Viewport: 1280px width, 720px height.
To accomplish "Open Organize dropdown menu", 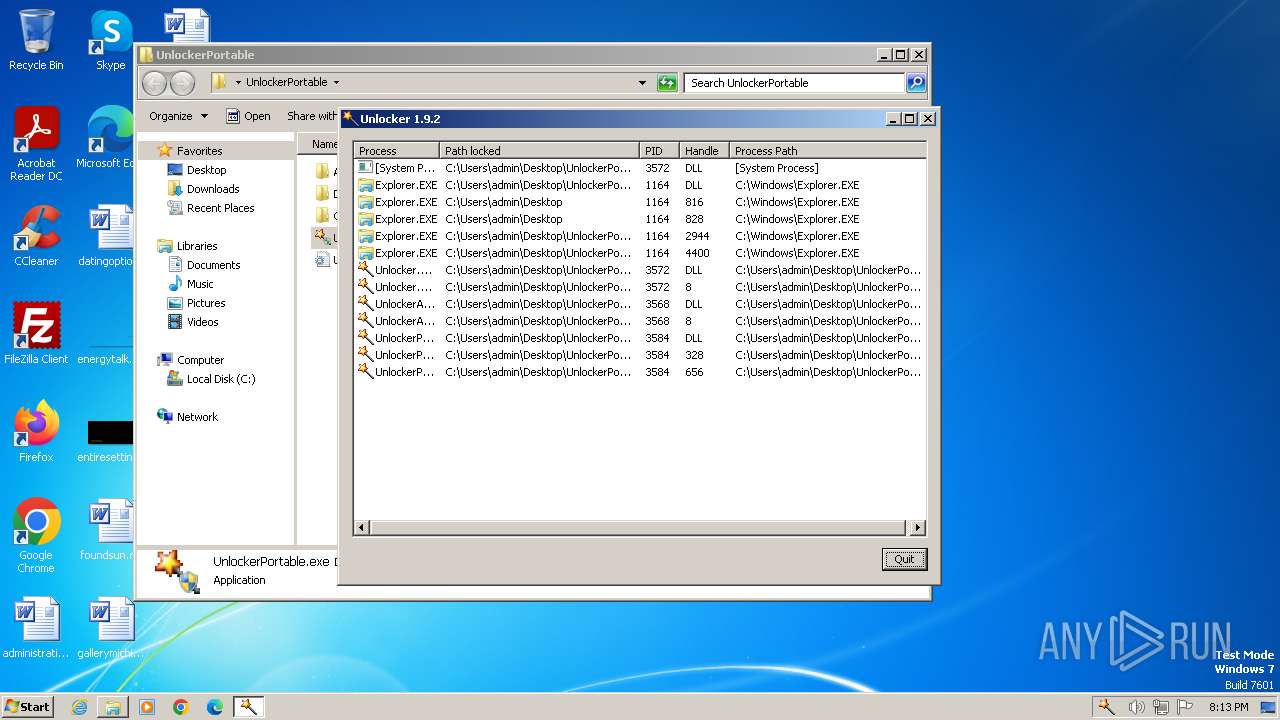I will pos(178,116).
